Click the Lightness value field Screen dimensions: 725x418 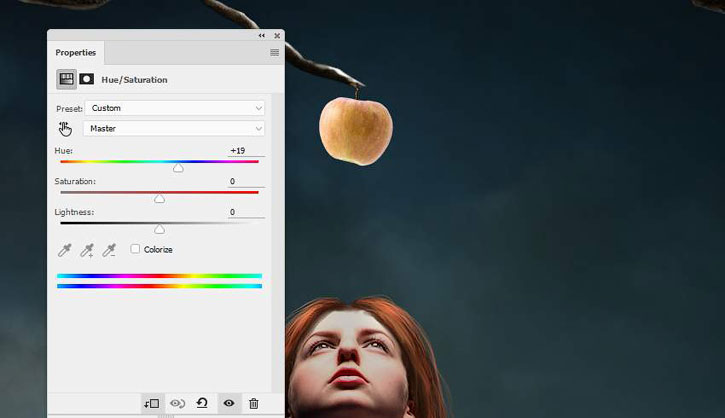[246, 212]
